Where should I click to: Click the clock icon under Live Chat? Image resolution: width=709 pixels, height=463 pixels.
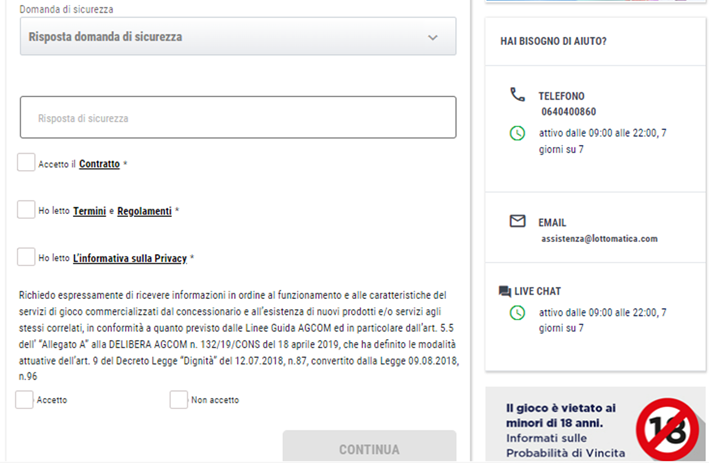(517, 312)
